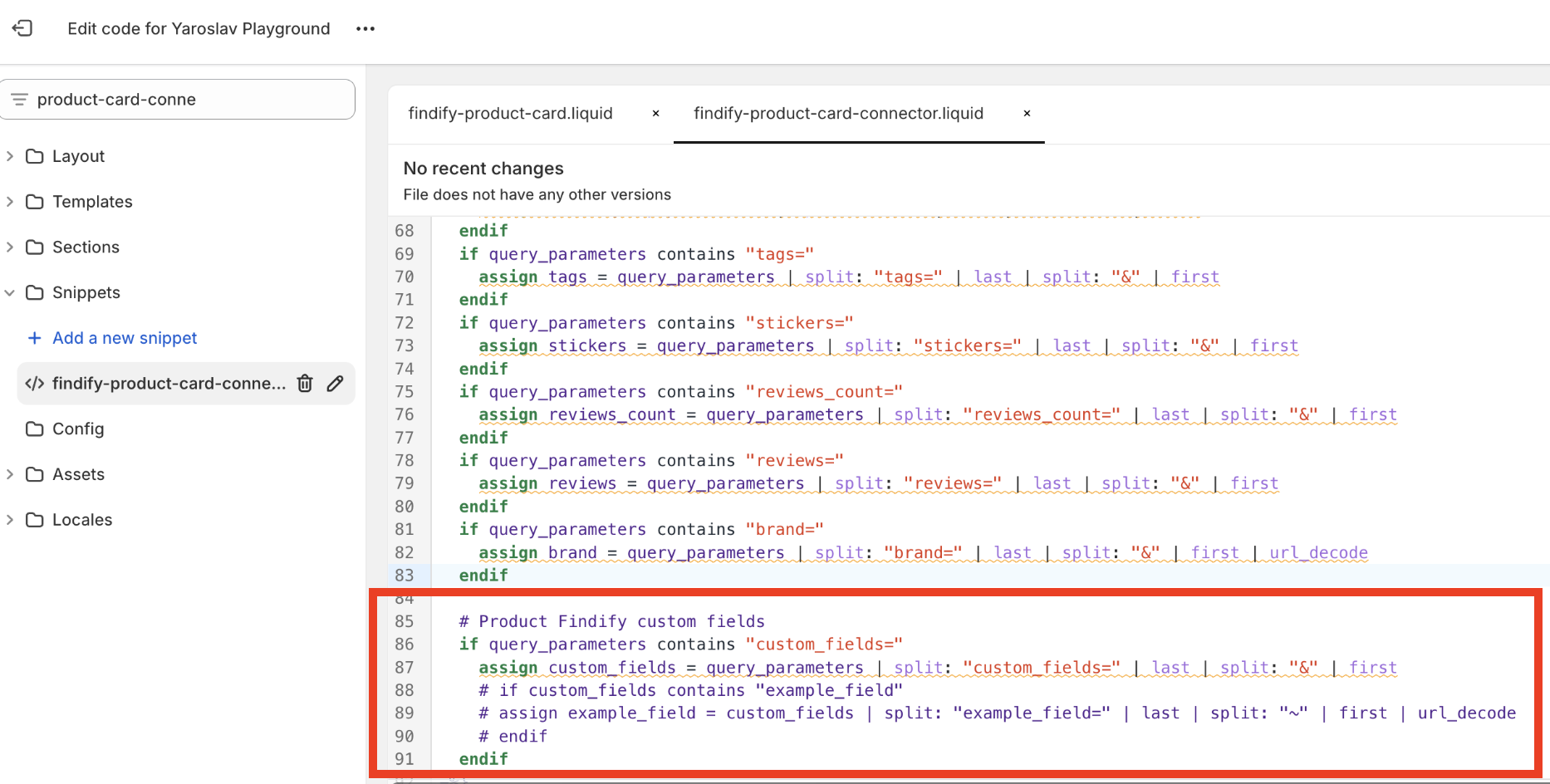Click the Sections folder icon
1550x784 pixels.
tap(34, 247)
